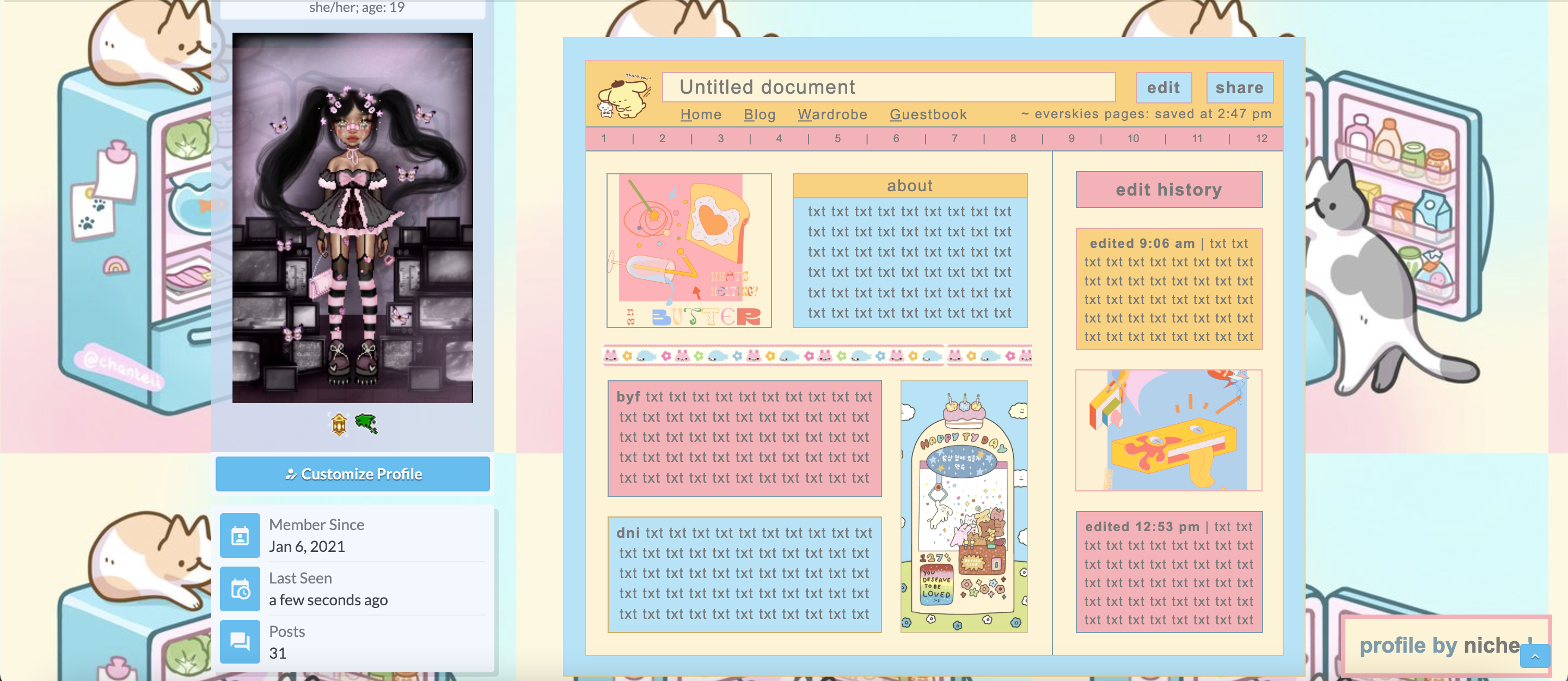Screen dimensions: 1568x681
Task: Click the Member Since calendar icon
Action: coord(240,536)
